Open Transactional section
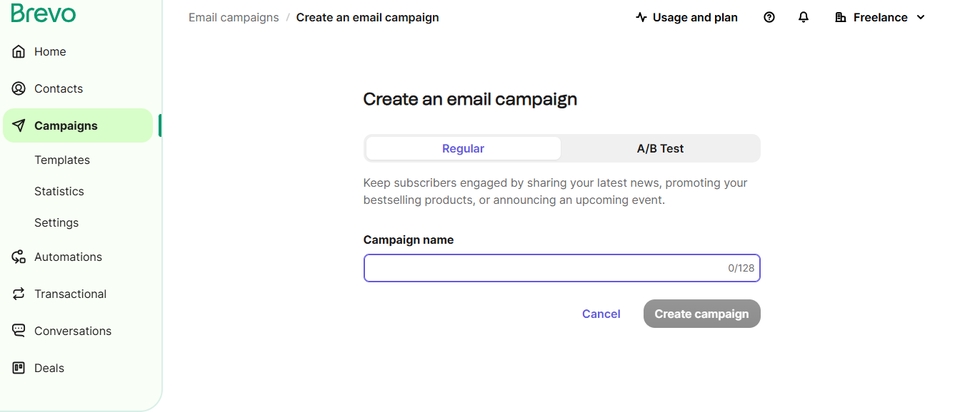The height and width of the screenshot is (412, 960). 70,294
